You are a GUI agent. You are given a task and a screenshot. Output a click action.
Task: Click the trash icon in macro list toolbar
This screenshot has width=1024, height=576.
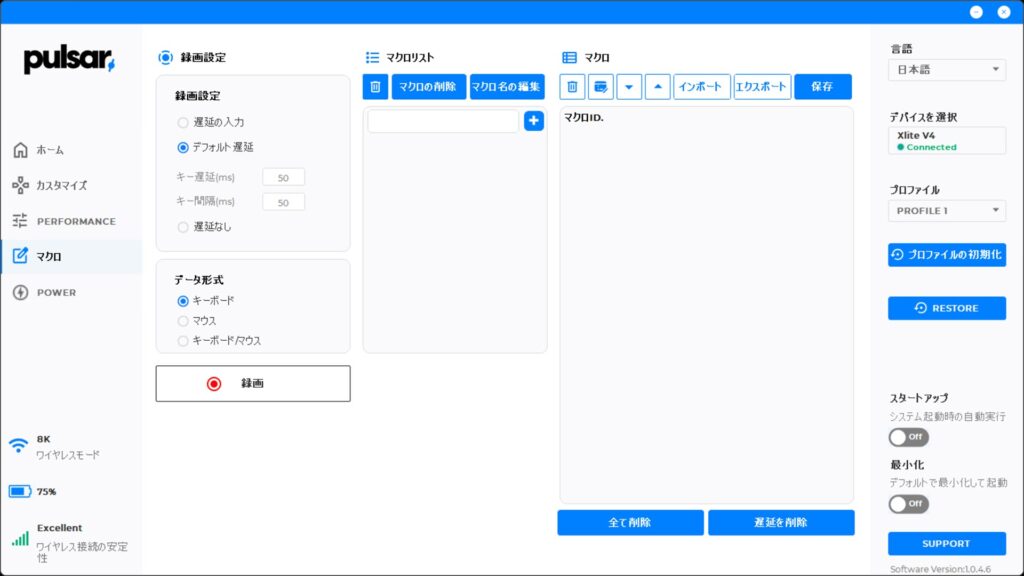(x=376, y=87)
